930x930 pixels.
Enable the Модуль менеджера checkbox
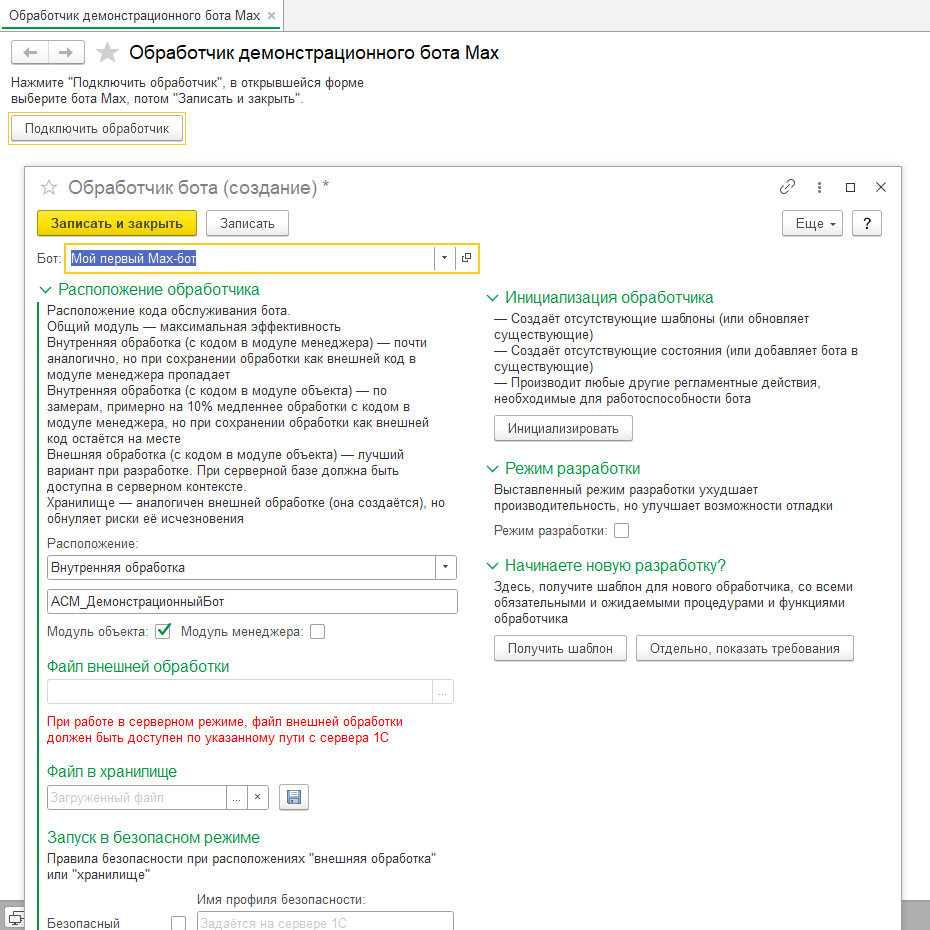tap(317, 632)
